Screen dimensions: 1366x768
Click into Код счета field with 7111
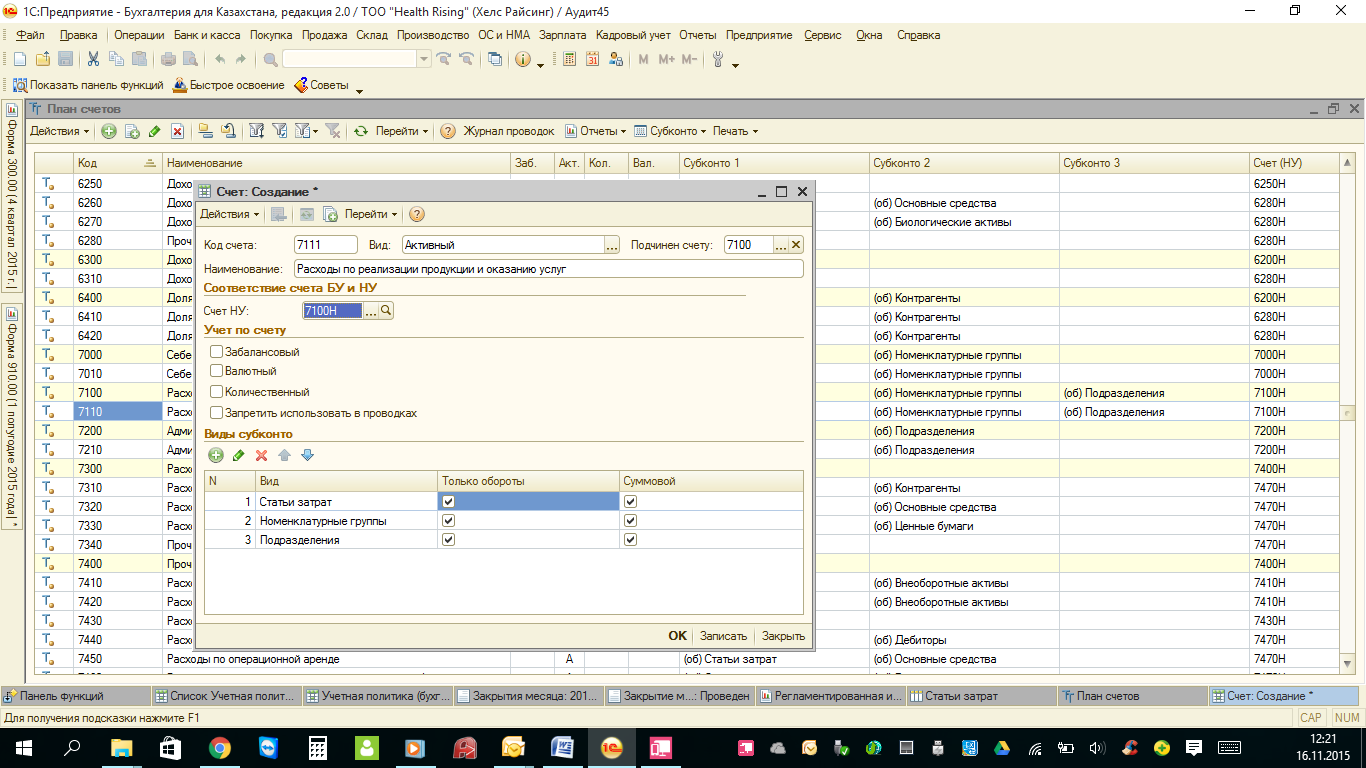(326, 245)
